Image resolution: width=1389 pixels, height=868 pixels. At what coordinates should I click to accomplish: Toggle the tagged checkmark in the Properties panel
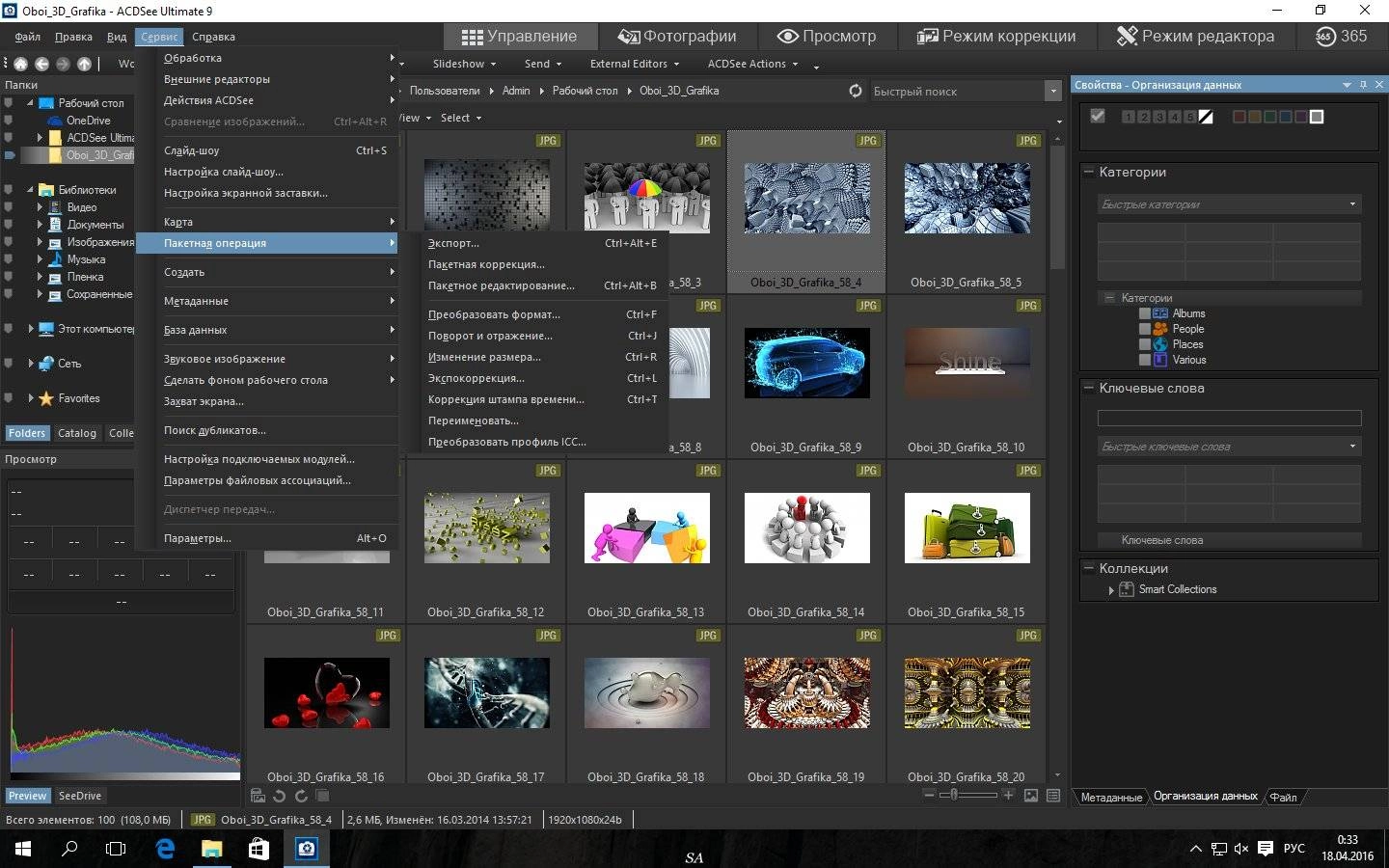point(1097,116)
